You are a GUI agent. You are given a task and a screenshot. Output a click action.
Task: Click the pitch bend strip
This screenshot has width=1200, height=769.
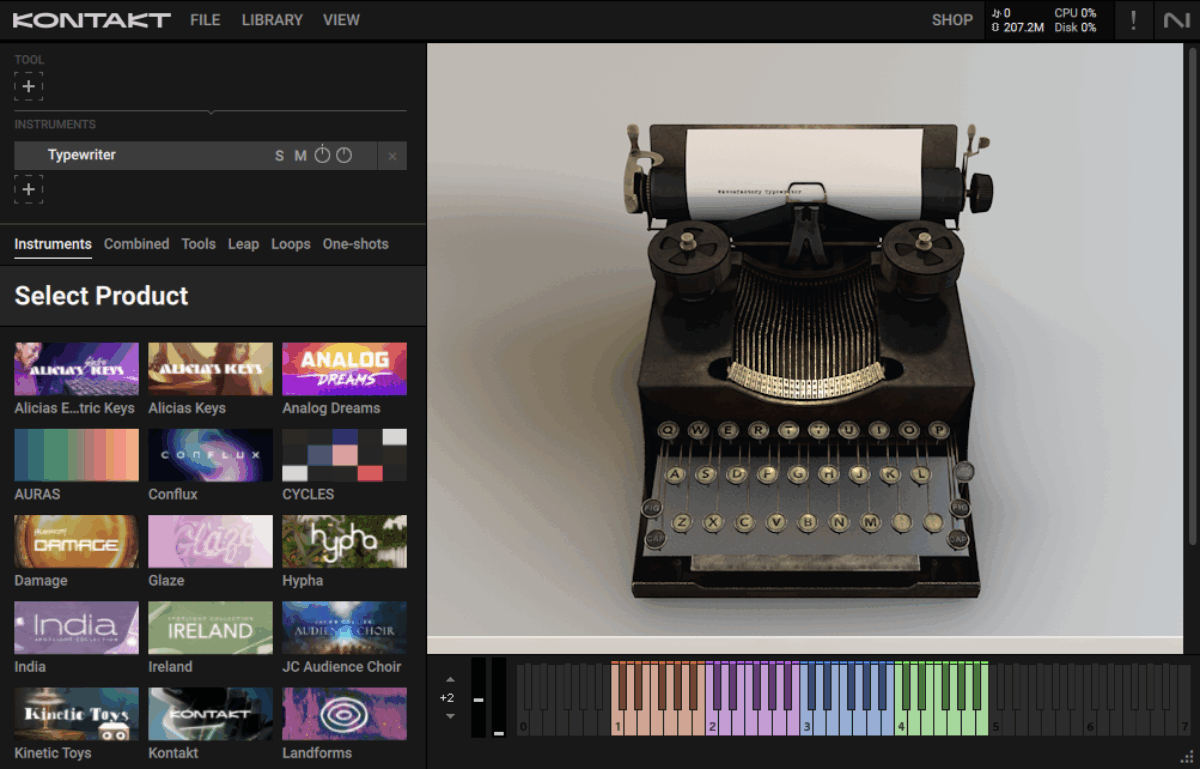tap(478, 698)
